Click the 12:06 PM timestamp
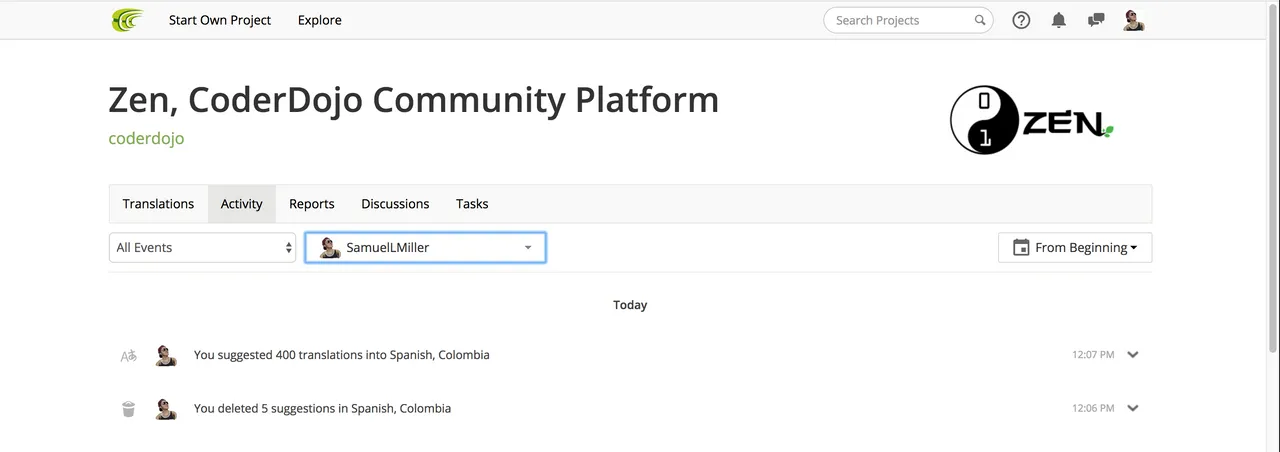 point(1093,408)
